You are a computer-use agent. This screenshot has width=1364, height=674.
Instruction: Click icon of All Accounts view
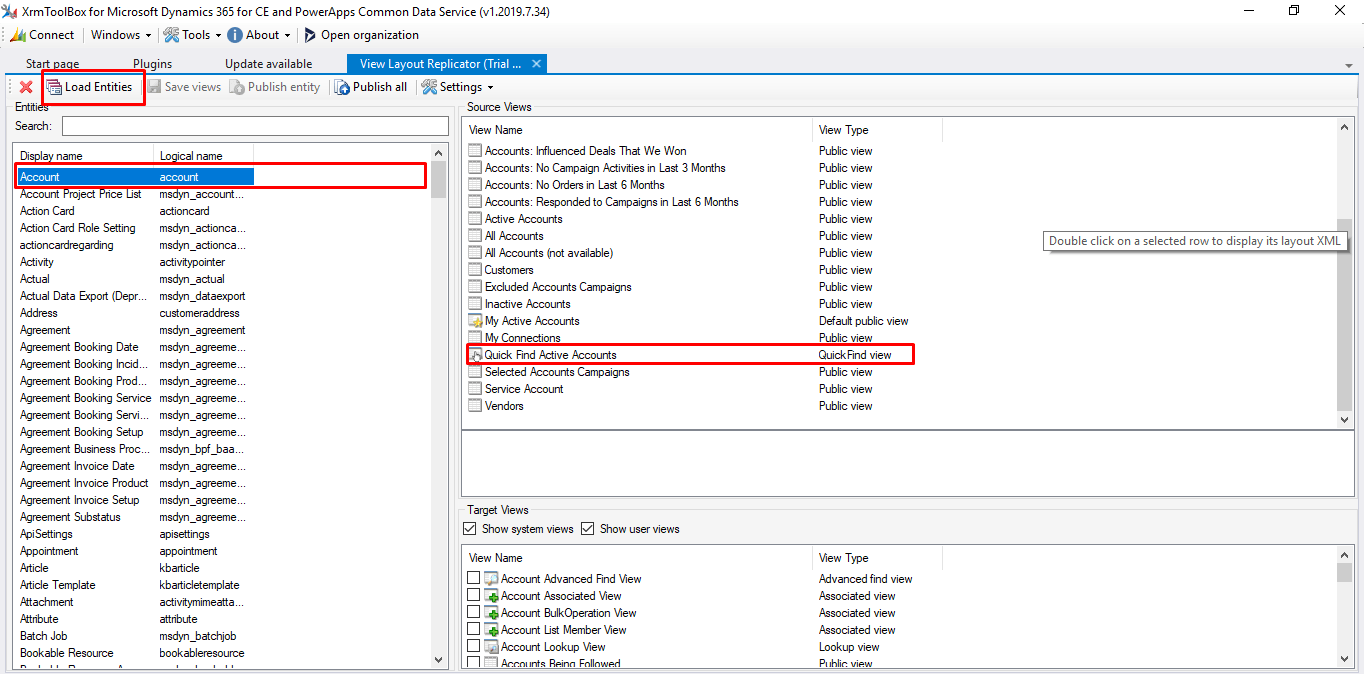point(475,236)
